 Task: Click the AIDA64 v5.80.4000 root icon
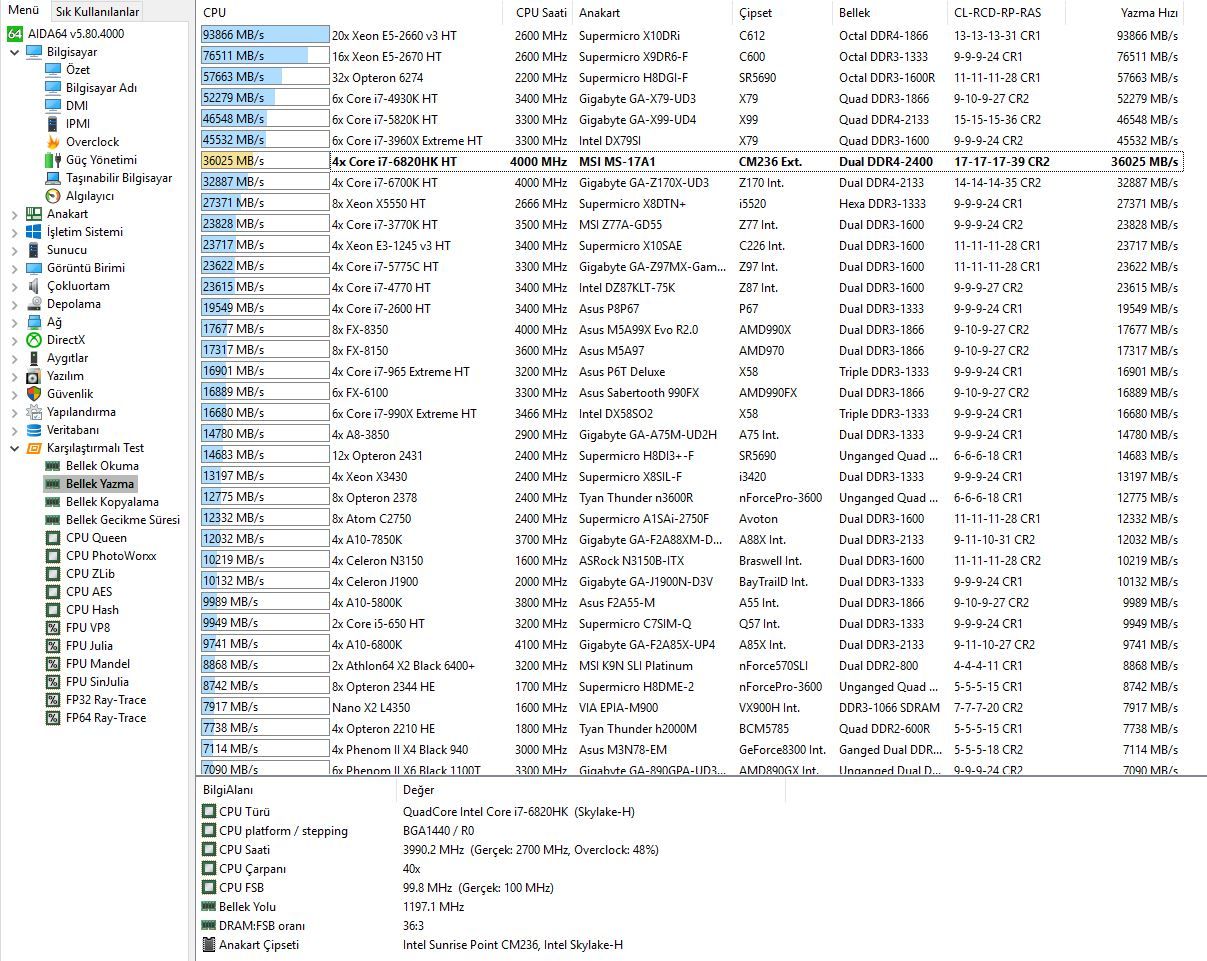tap(15, 33)
